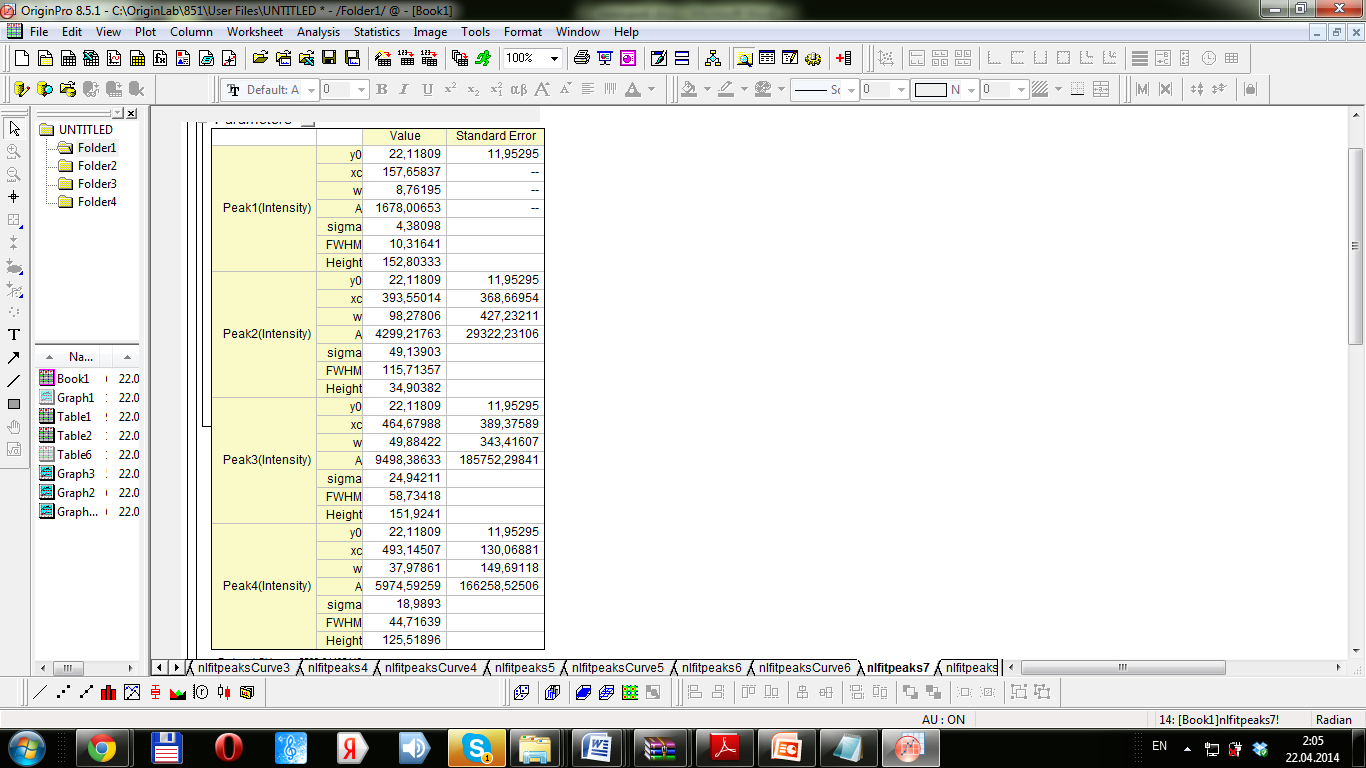This screenshot has height=768, width=1366.
Task: Click the Peak3(Intensity) row label
Action: 266,460
